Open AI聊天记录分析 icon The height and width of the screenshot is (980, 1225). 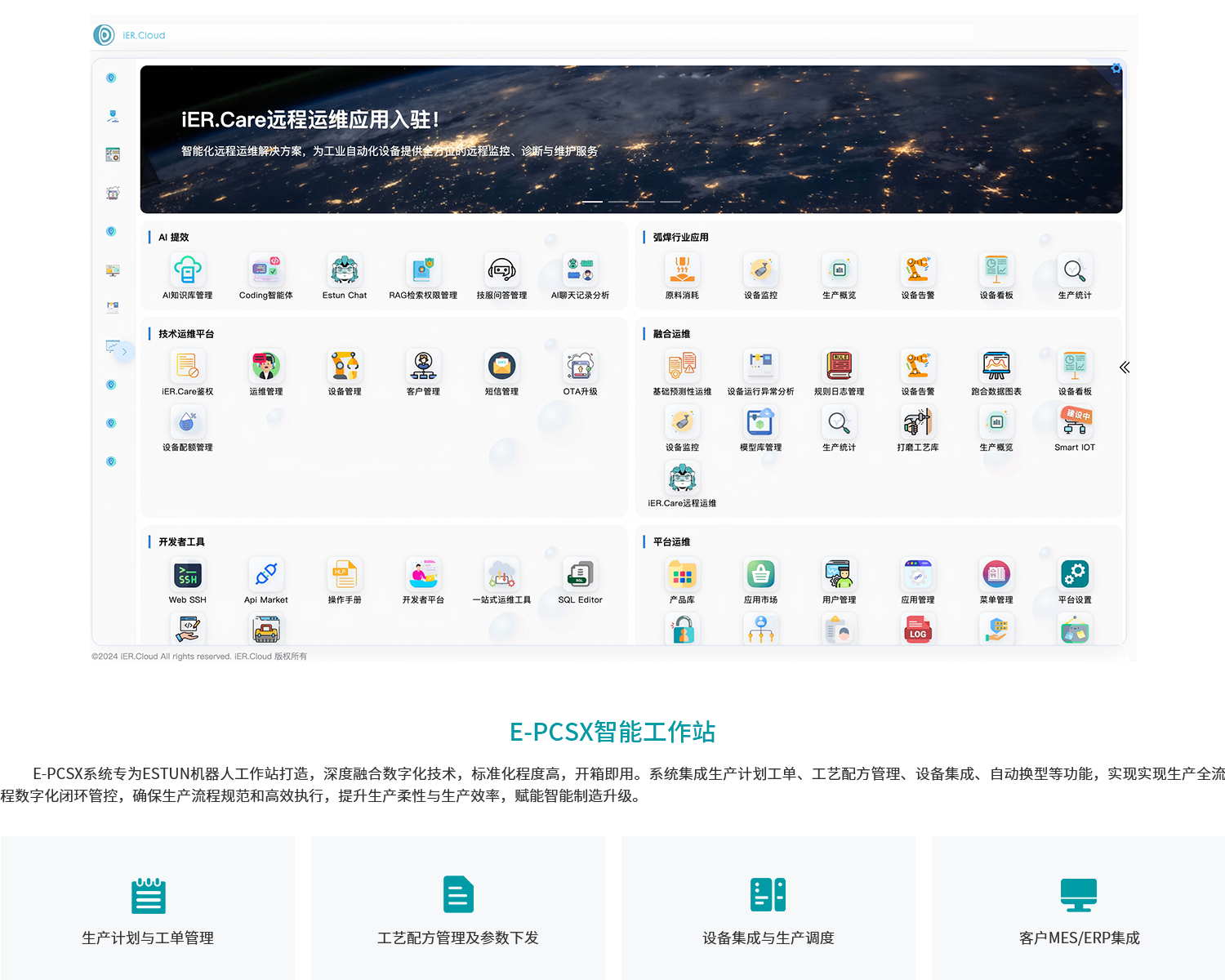pyautogui.click(x=580, y=269)
